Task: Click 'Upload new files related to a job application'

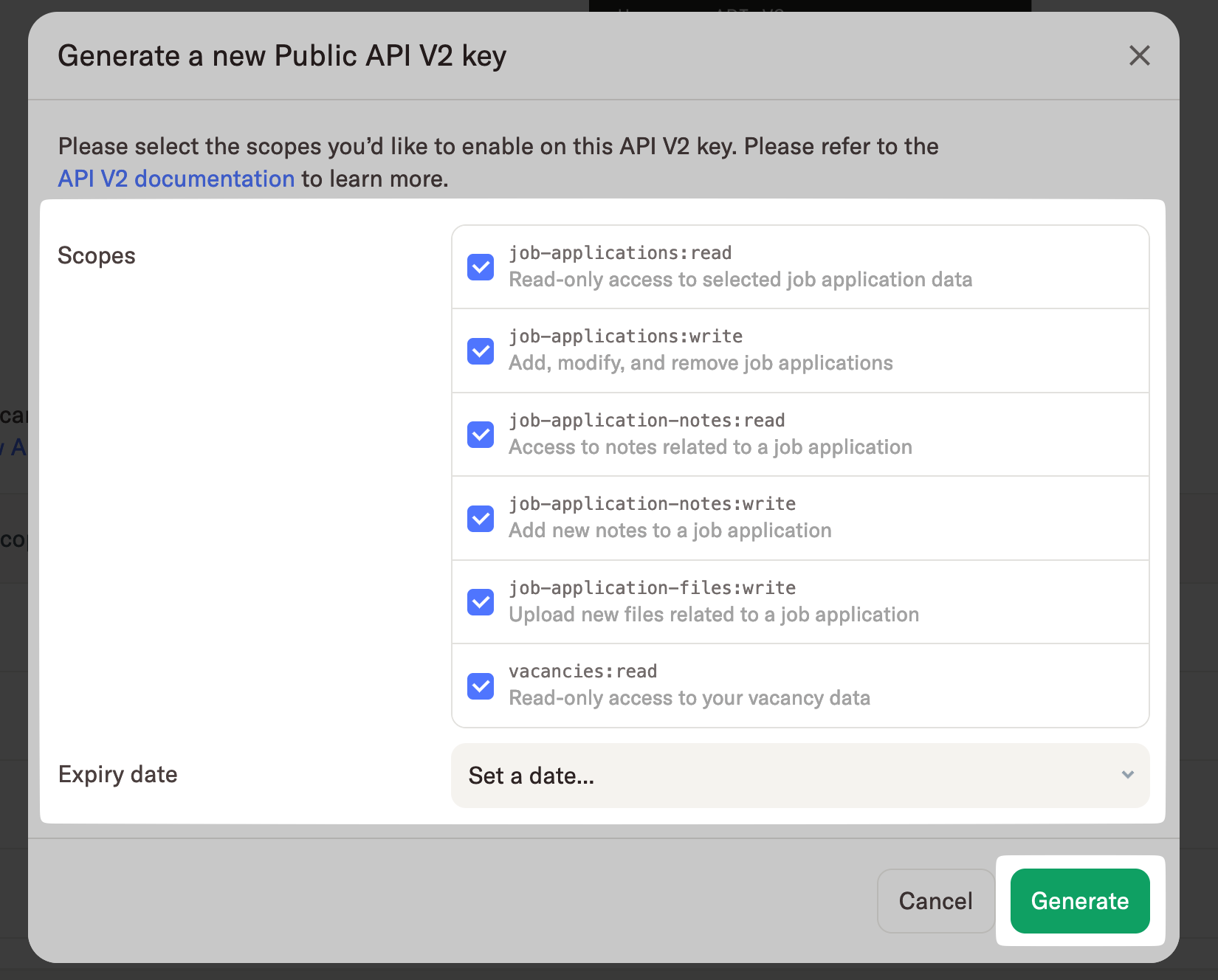Action: tap(713, 615)
